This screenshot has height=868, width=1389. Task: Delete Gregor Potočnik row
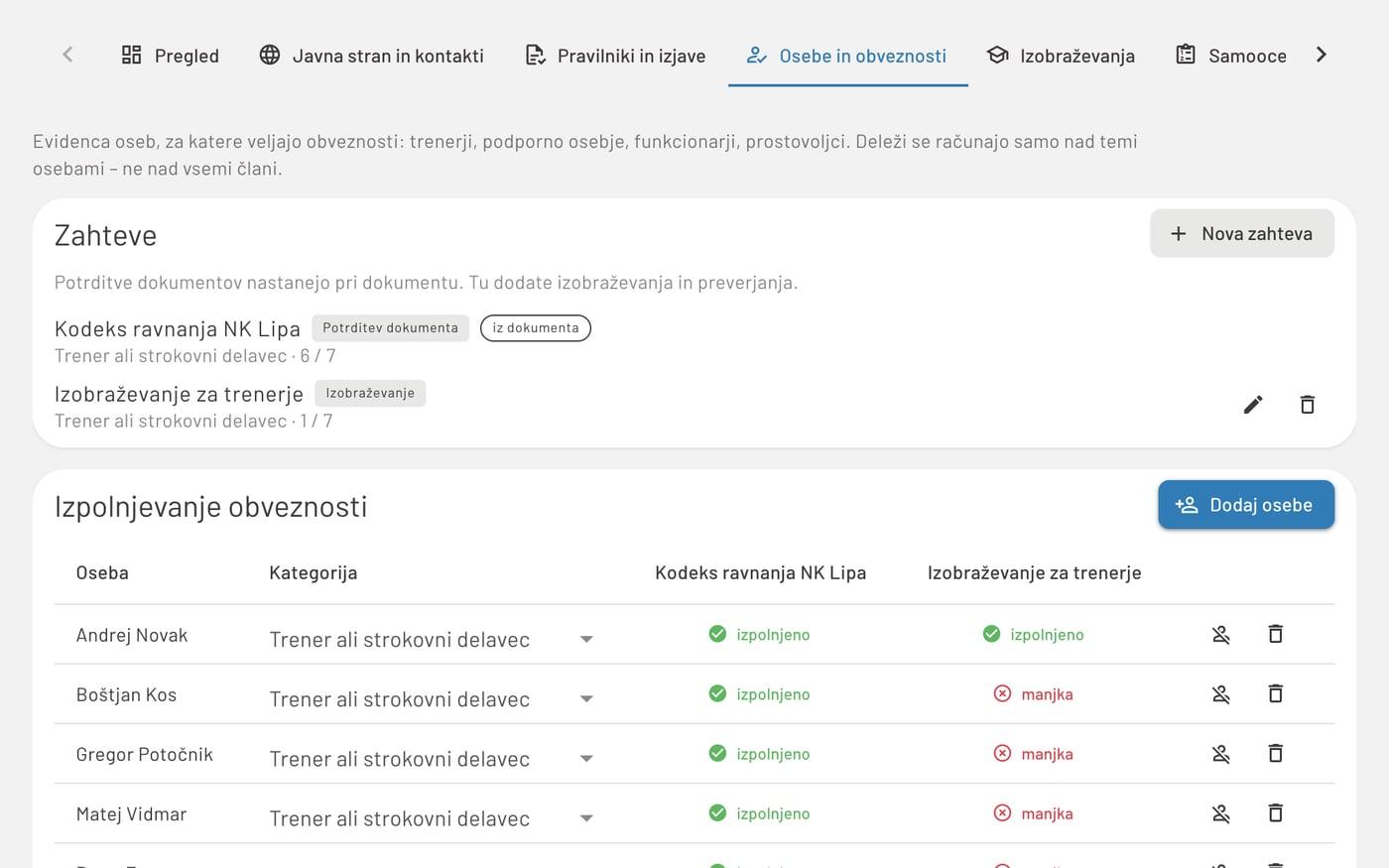tap(1276, 754)
